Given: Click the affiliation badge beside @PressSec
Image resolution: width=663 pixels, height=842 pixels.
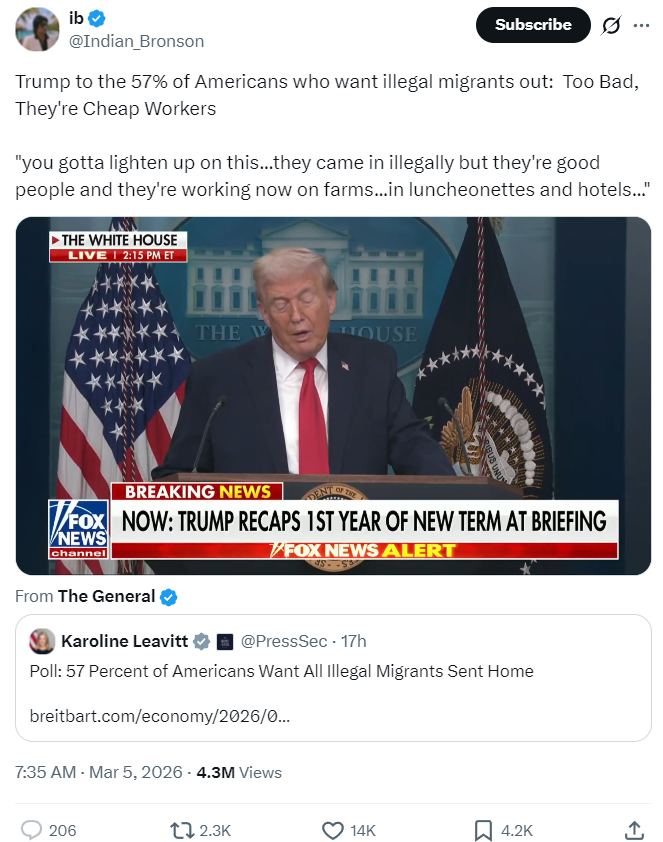Looking at the screenshot, I should click(225, 642).
